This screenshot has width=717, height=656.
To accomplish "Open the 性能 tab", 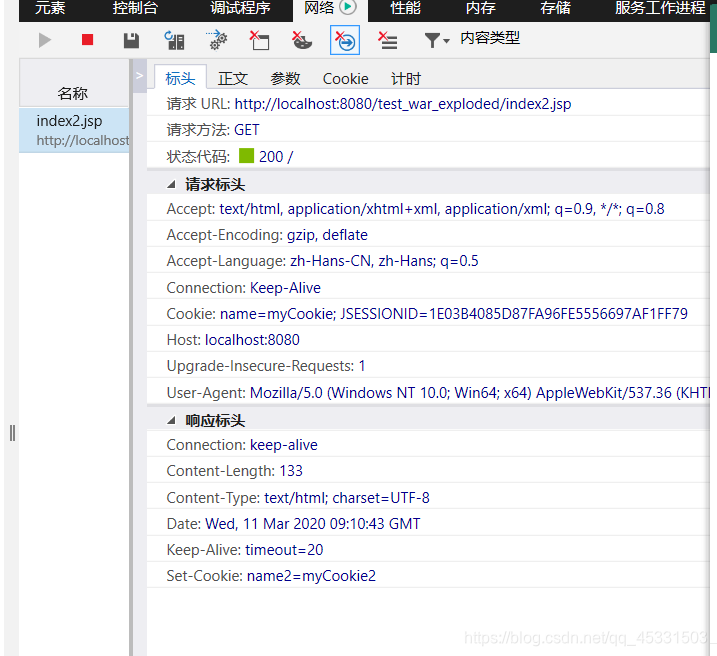I will coord(405,8).
